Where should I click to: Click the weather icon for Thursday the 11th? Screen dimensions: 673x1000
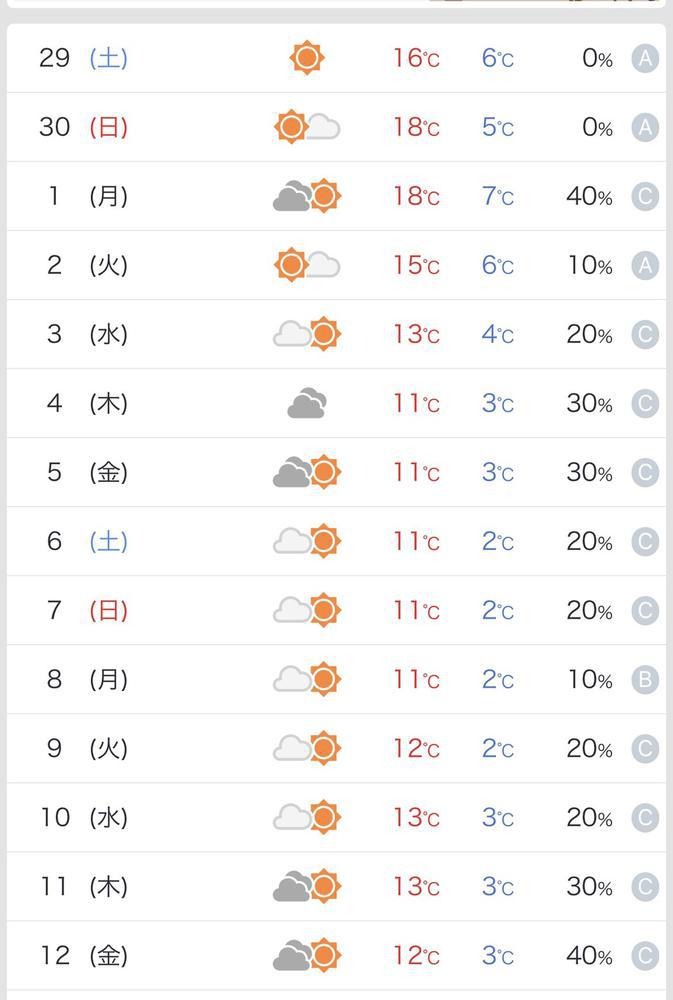pos(307,886)
